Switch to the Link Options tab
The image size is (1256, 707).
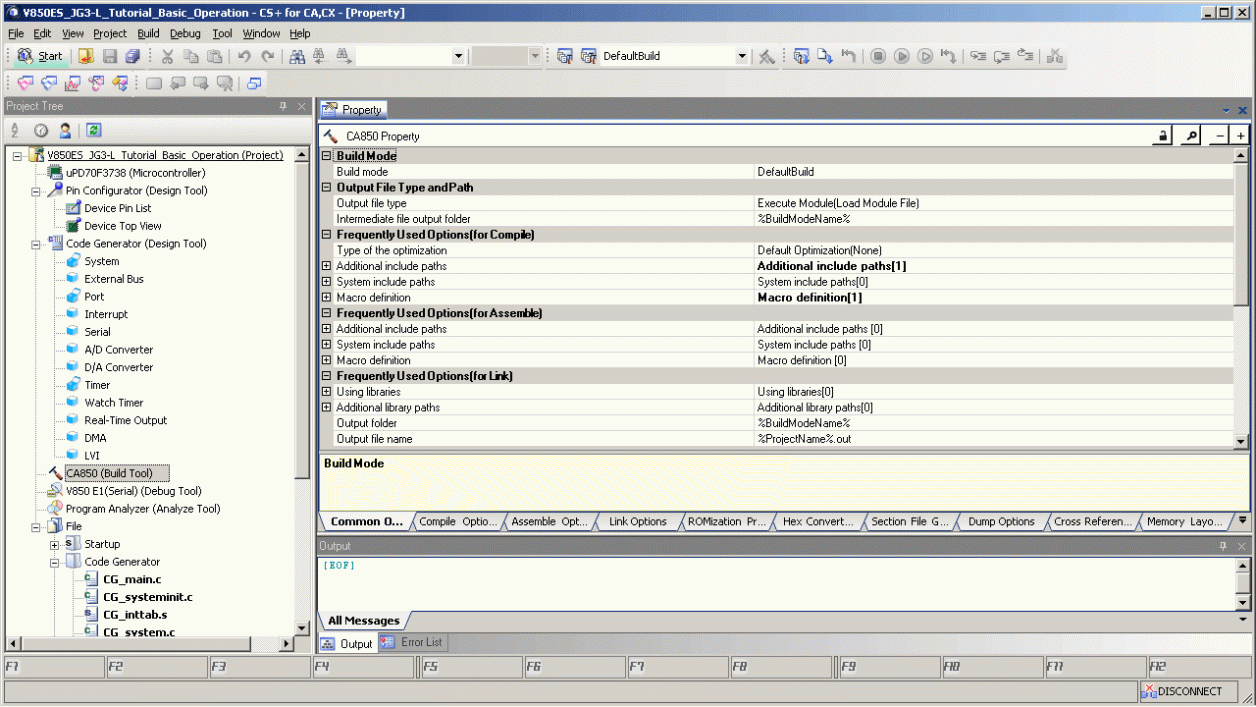click(x=637, y=521)
